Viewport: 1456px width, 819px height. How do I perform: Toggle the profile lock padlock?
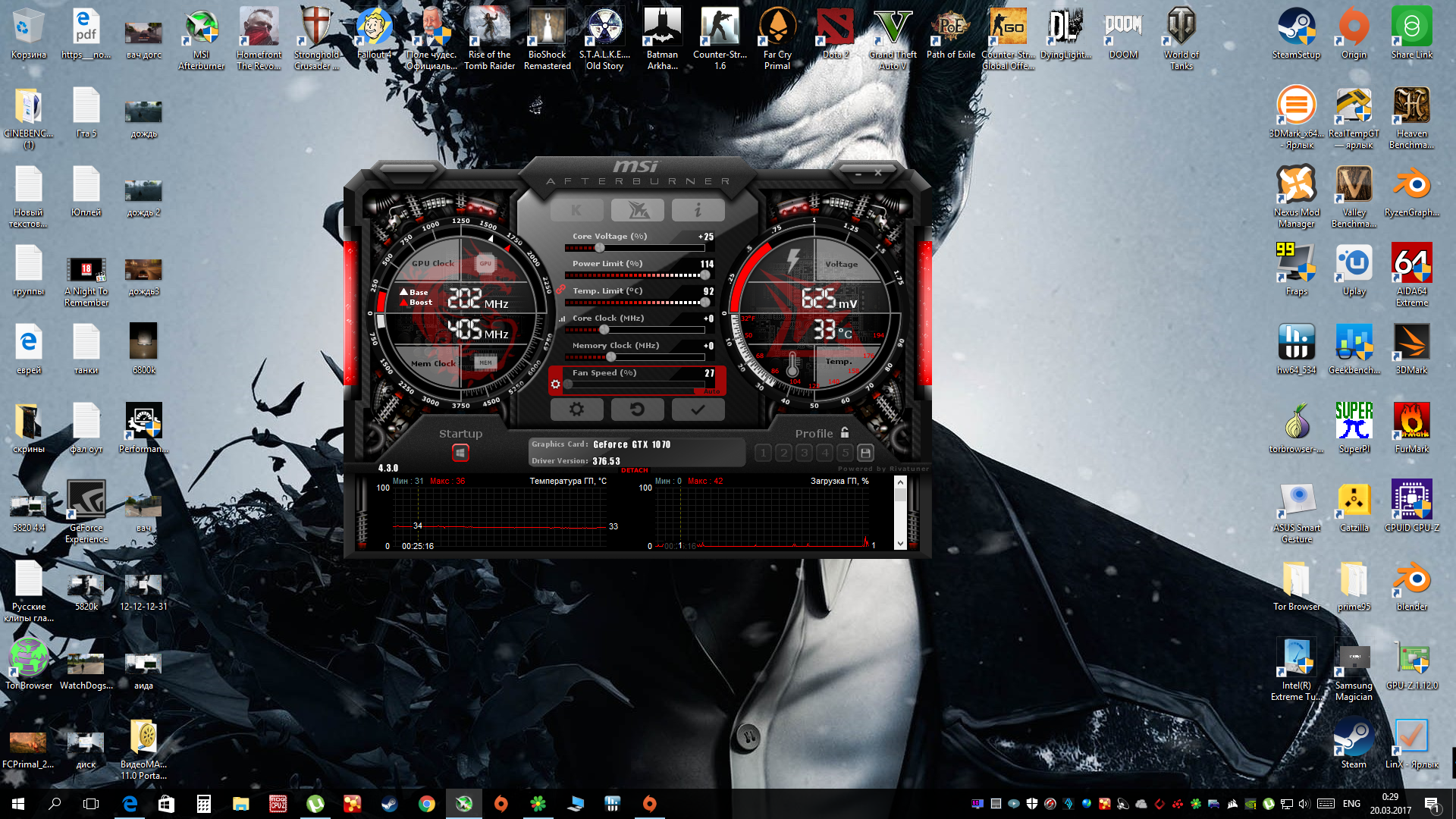[845, 432]
